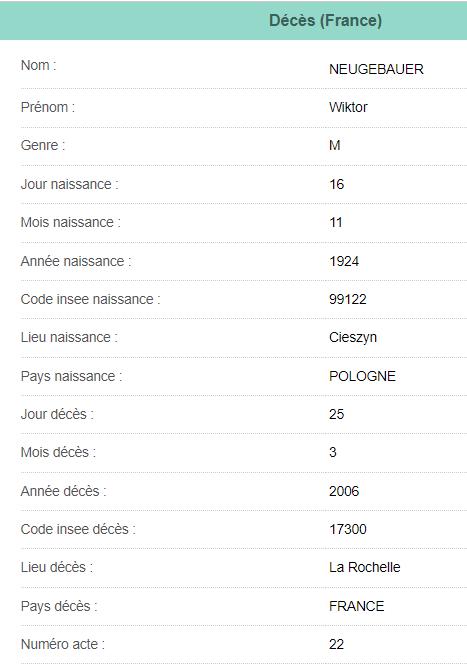
Task: Select birth year 1924
Action: pyautogui.click(x=344, y=261)
